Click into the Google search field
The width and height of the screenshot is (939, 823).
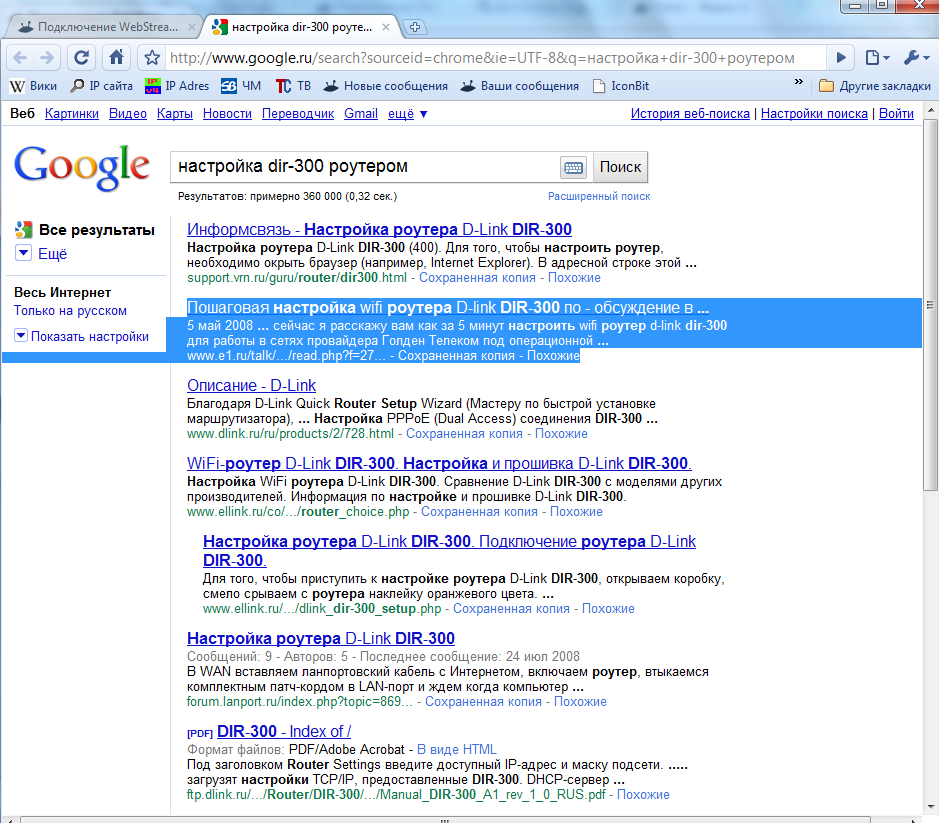[365, 167]
